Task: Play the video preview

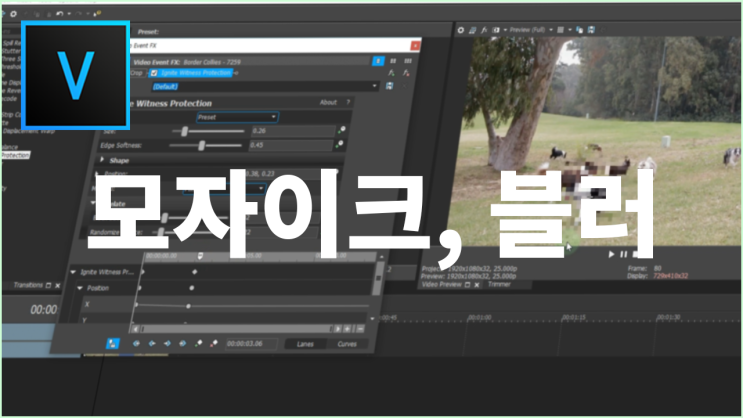Action: click(x=611, y=254)
